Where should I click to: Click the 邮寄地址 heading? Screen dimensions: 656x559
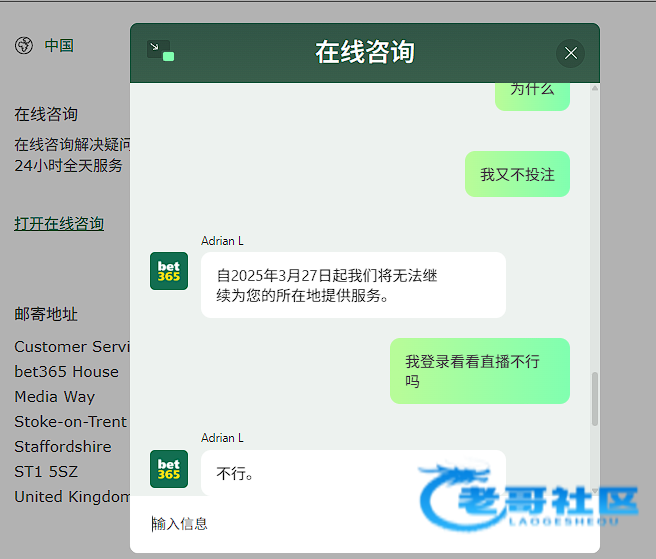46,314
